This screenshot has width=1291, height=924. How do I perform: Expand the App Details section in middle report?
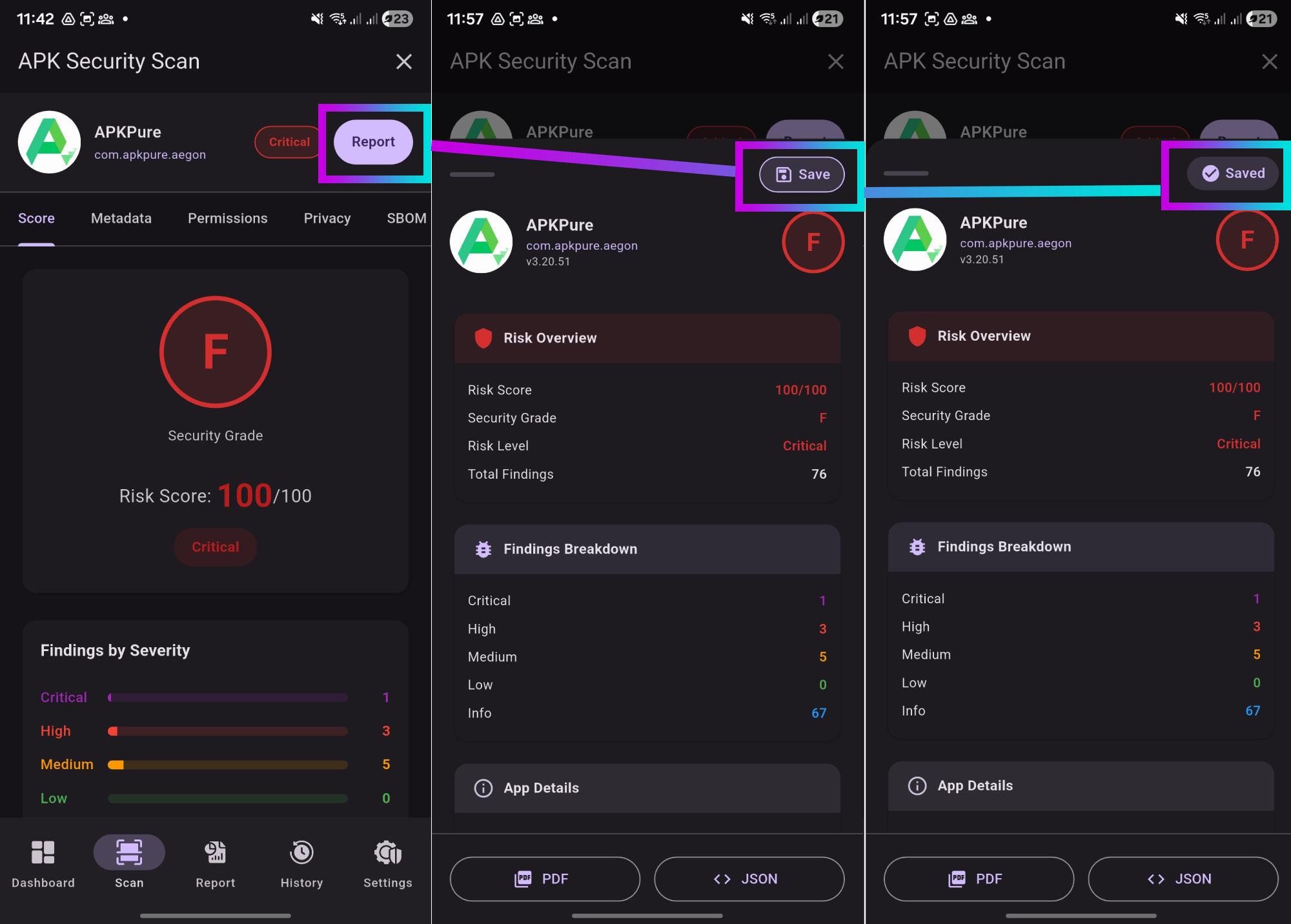[647, 788]
